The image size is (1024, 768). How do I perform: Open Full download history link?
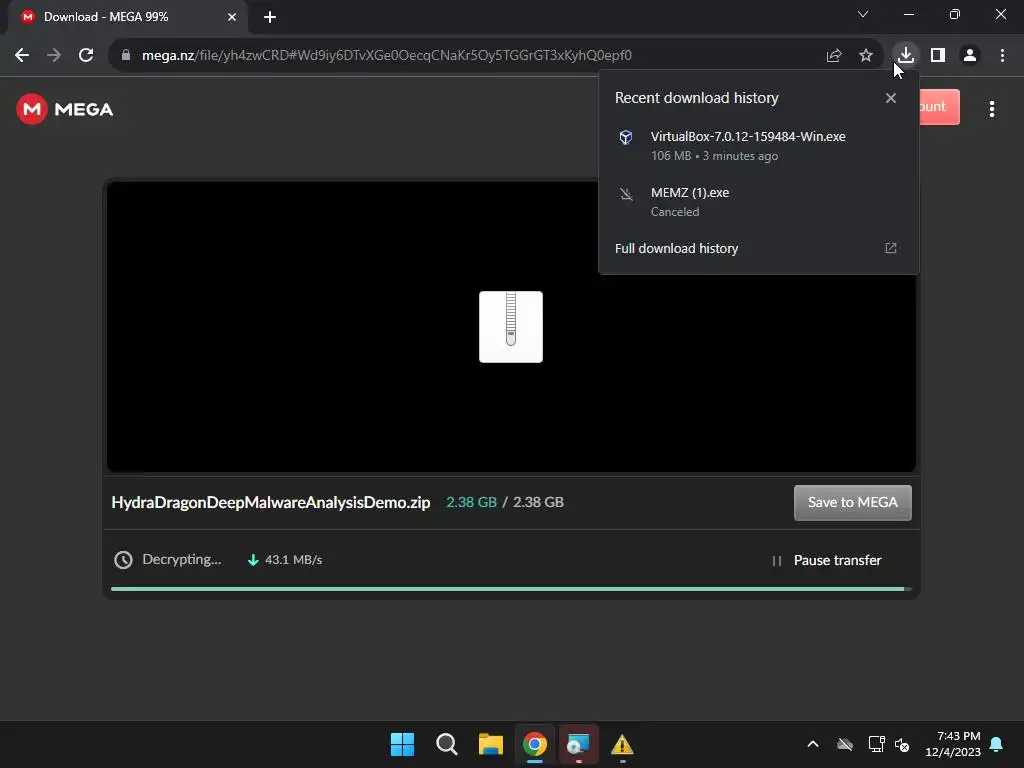[677, 249]
